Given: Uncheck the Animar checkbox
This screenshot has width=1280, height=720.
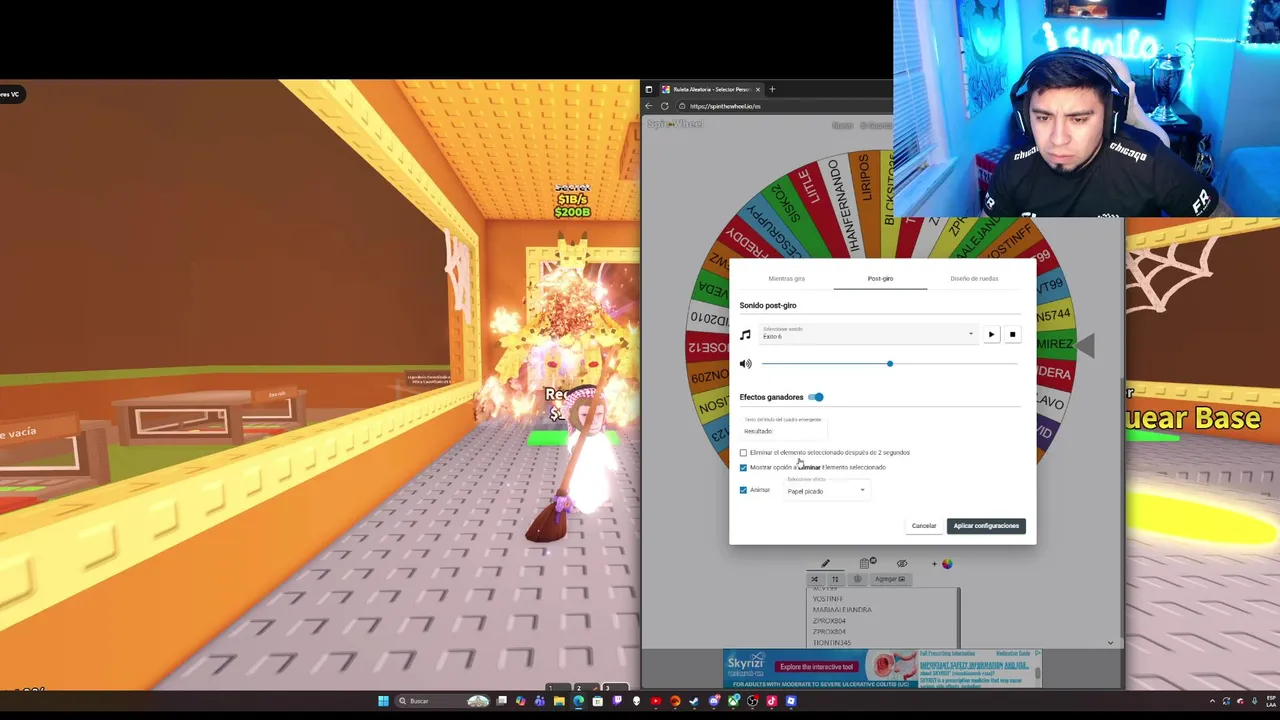Looking at the screenshot, I should (743, 490).
